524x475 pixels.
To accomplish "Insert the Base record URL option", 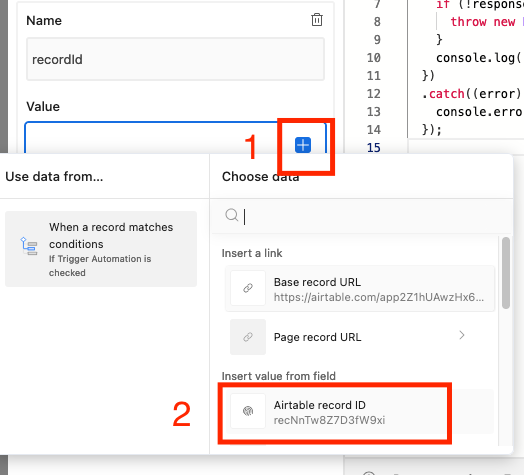I will (360, 289).
